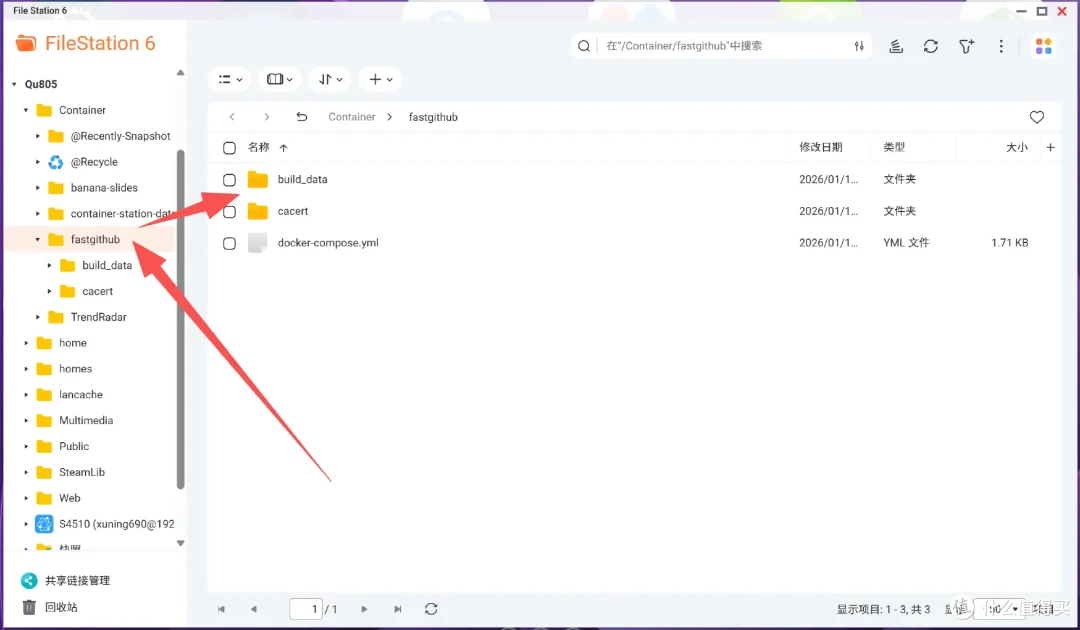This screenshot has width=1080, height=630.
Task: Click the refresh icon in pagination bar
Action: (431, 609)
